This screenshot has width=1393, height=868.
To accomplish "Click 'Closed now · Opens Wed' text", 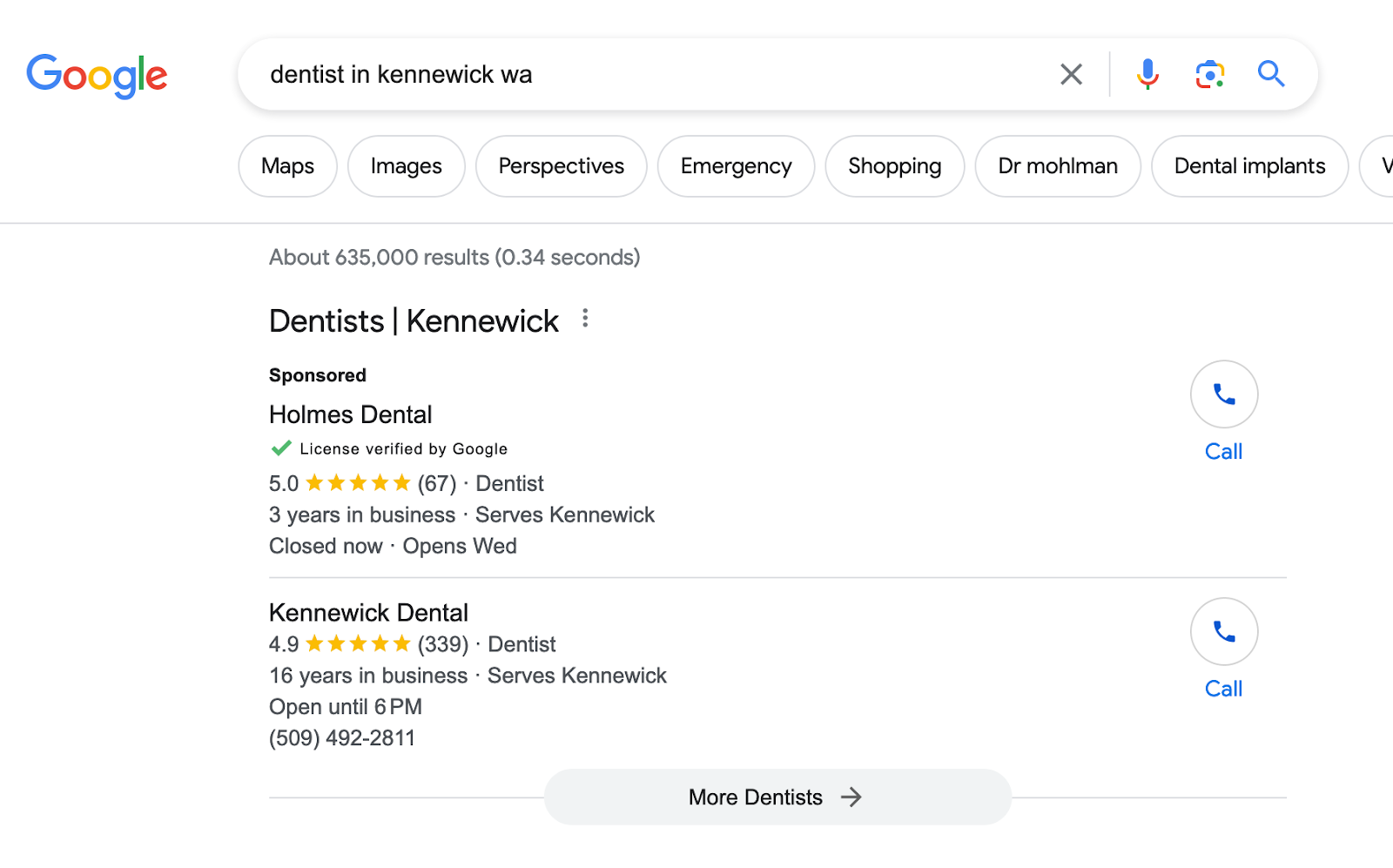I will tap(393, 546).
